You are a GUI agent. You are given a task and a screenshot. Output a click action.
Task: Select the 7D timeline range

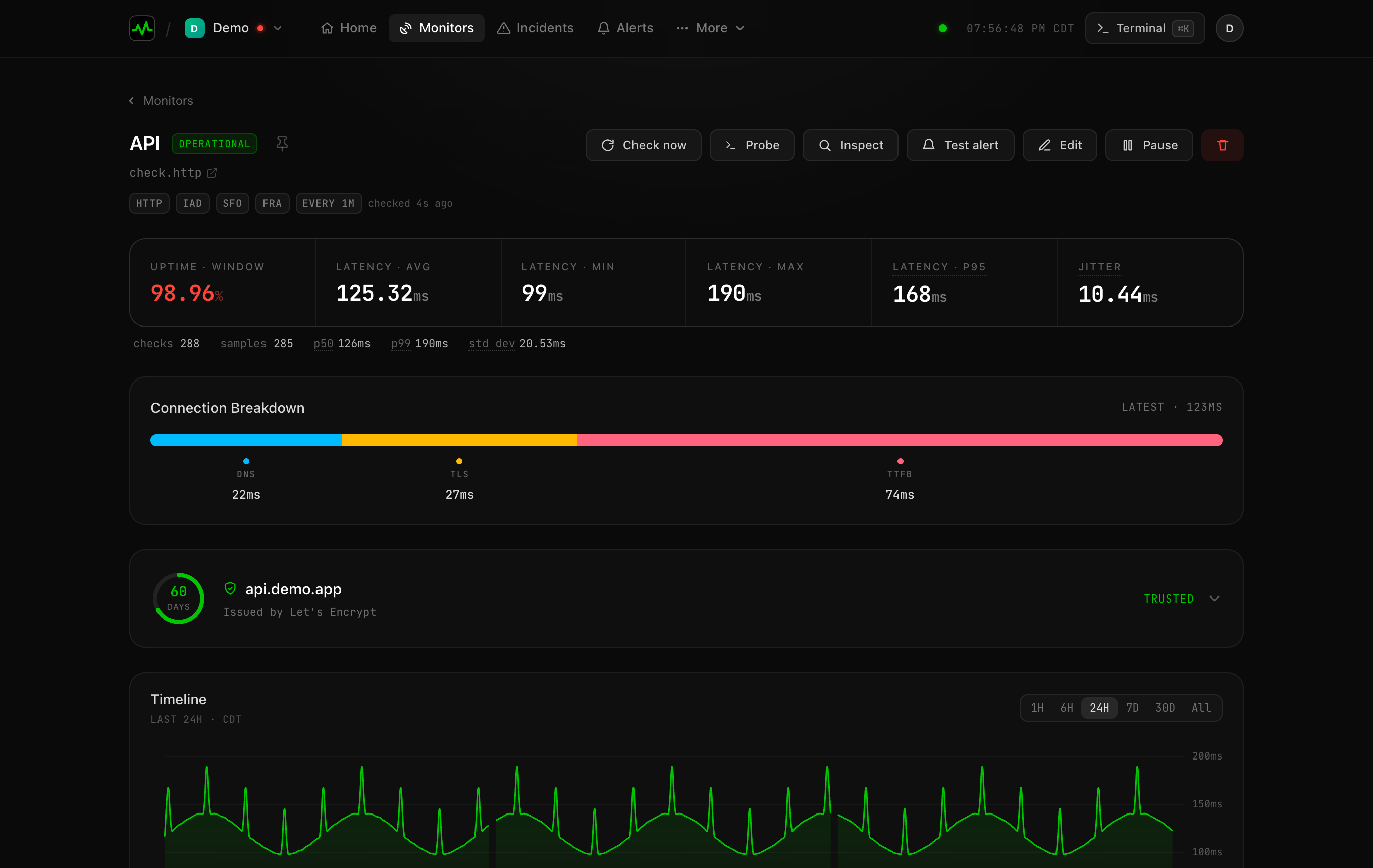1132,708
